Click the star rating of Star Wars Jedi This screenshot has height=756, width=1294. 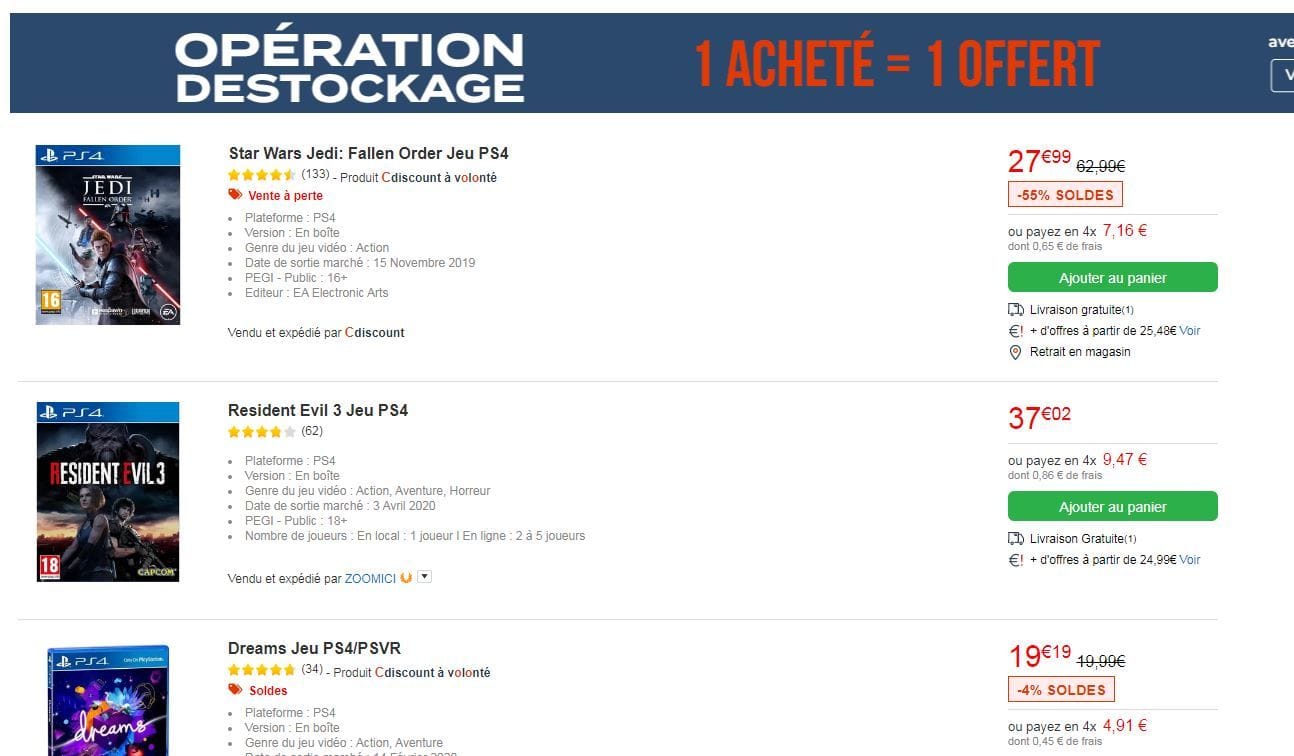click(262, 175)
